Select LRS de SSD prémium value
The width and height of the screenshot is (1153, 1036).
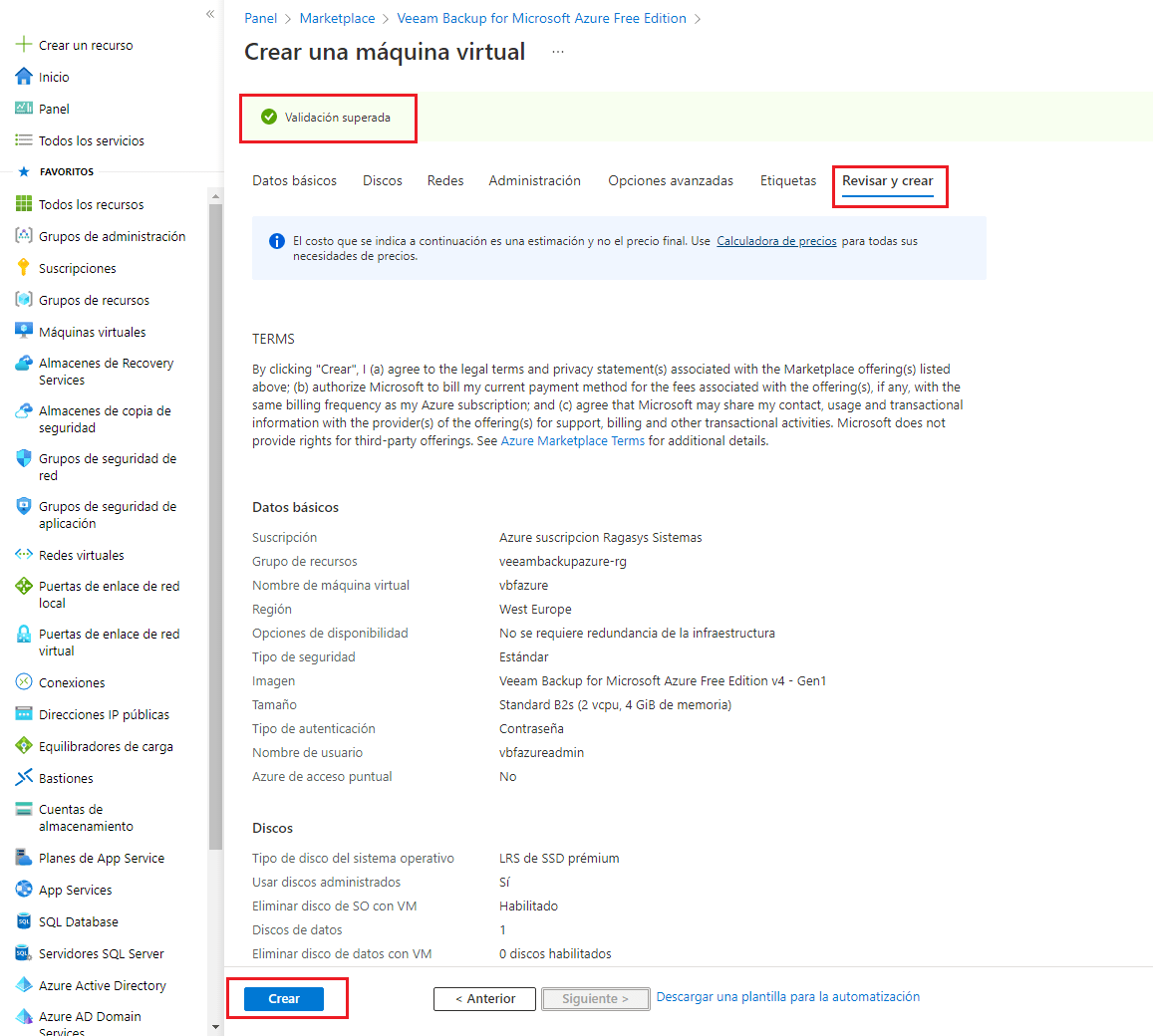559,858
